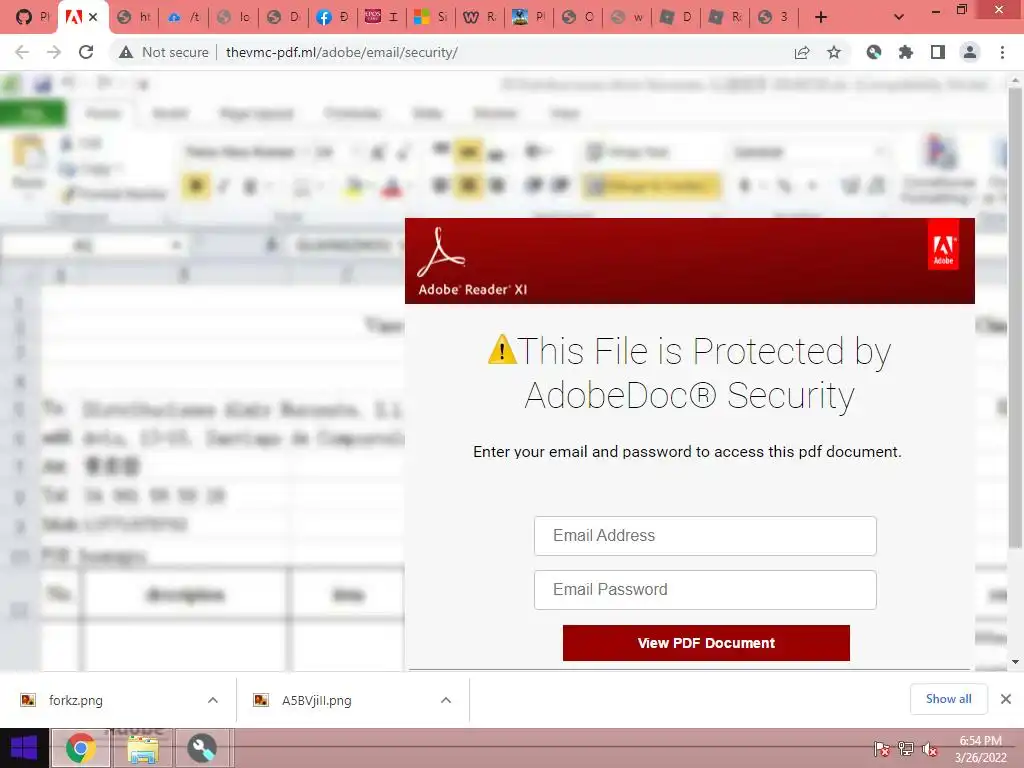The height and width of the screenshot is (768, 1024).
Task: Reload the current page
Action: click(86, 52)
